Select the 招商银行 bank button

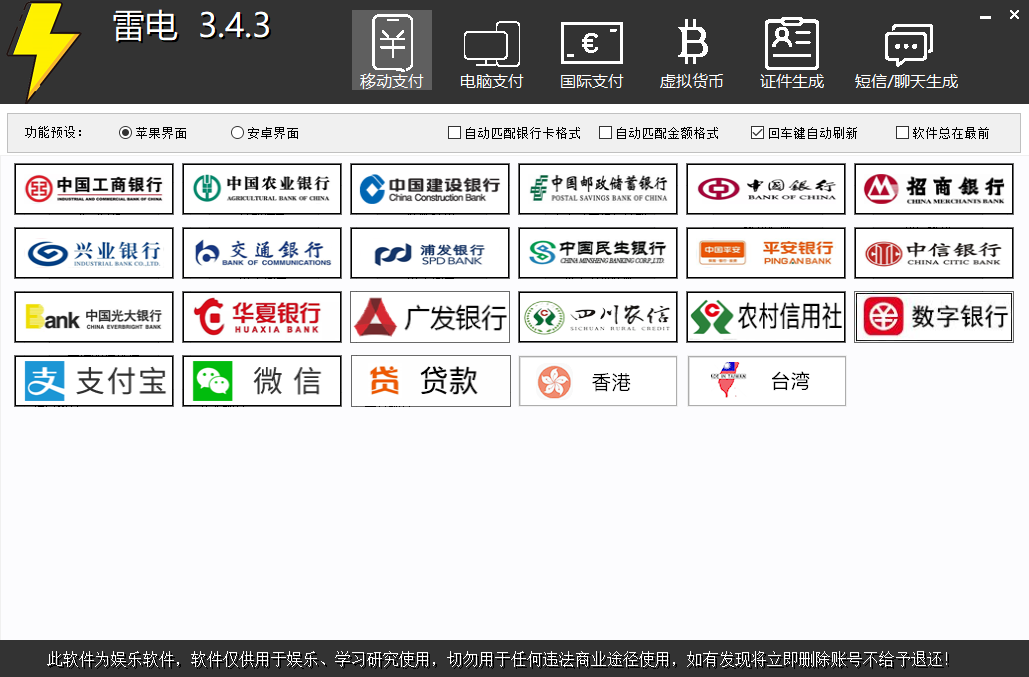[933, 189]
